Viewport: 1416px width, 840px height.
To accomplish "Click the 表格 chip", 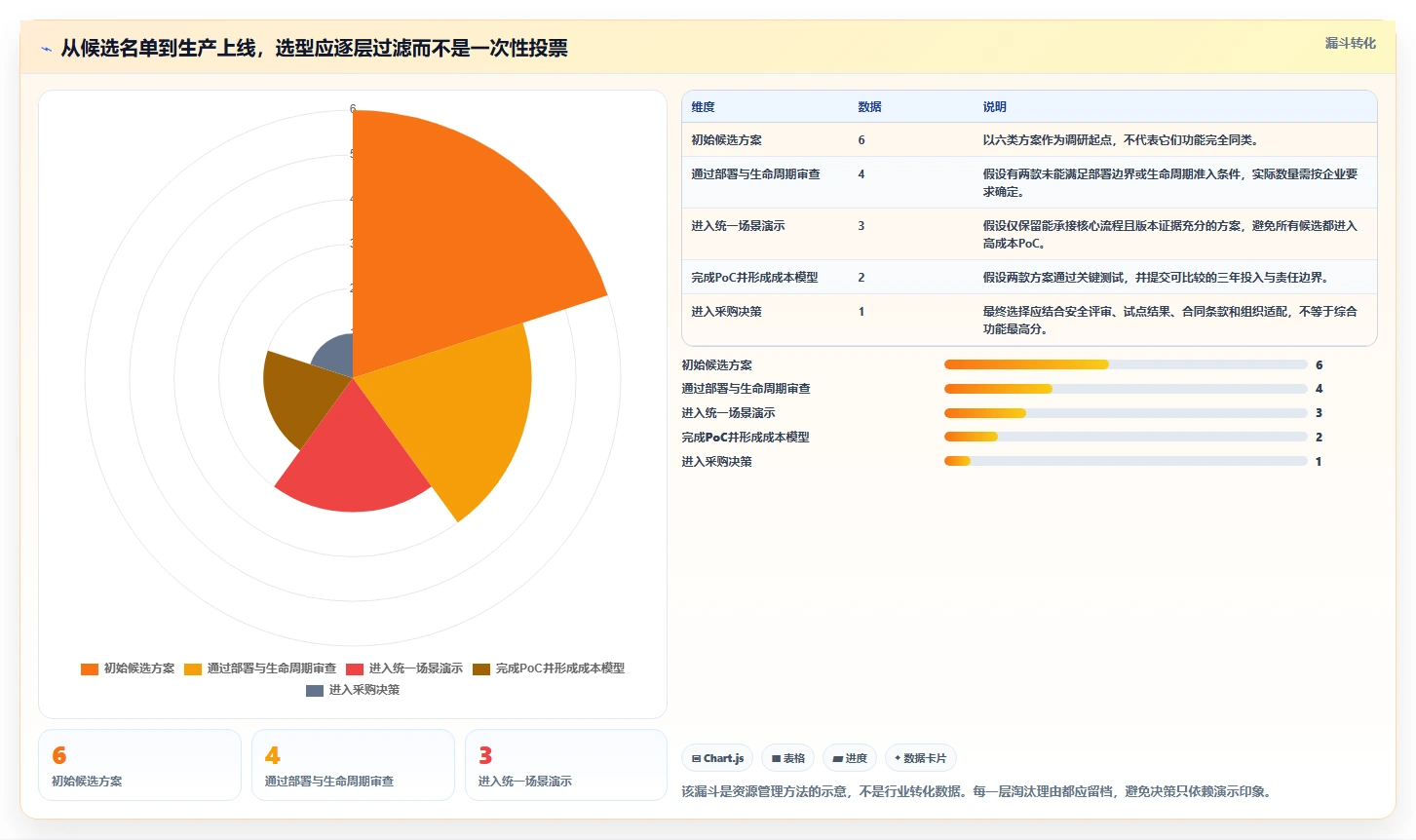I will [x=788, y=758].
